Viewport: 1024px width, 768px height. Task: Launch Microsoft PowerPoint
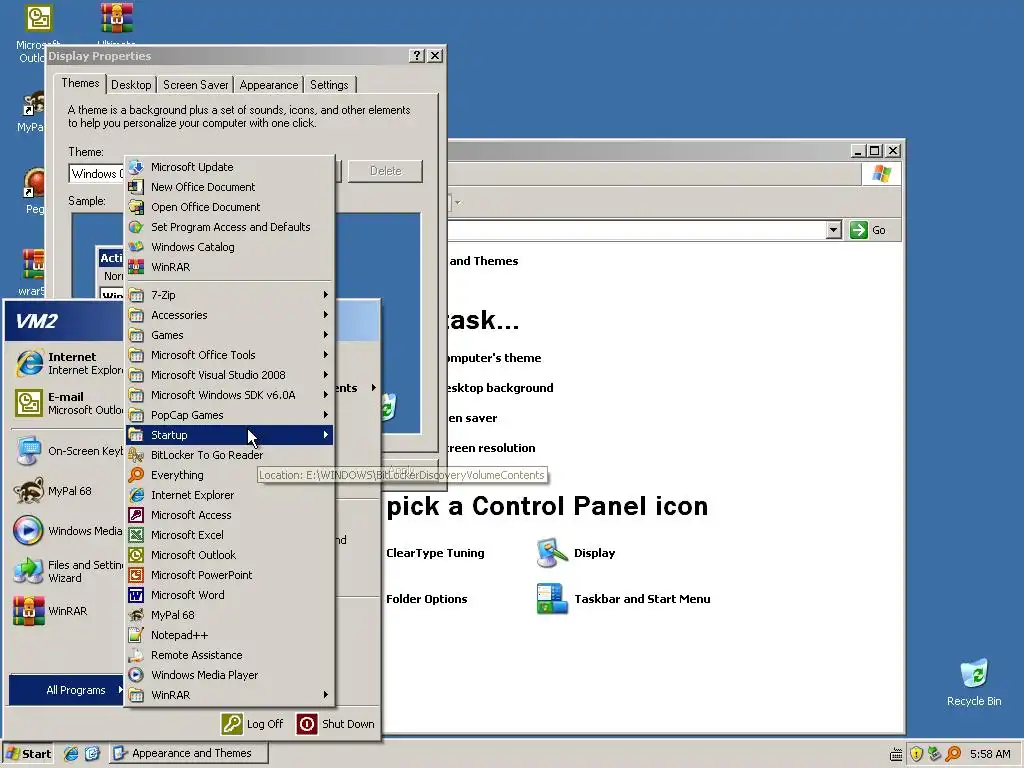click(x=229, y=575)
